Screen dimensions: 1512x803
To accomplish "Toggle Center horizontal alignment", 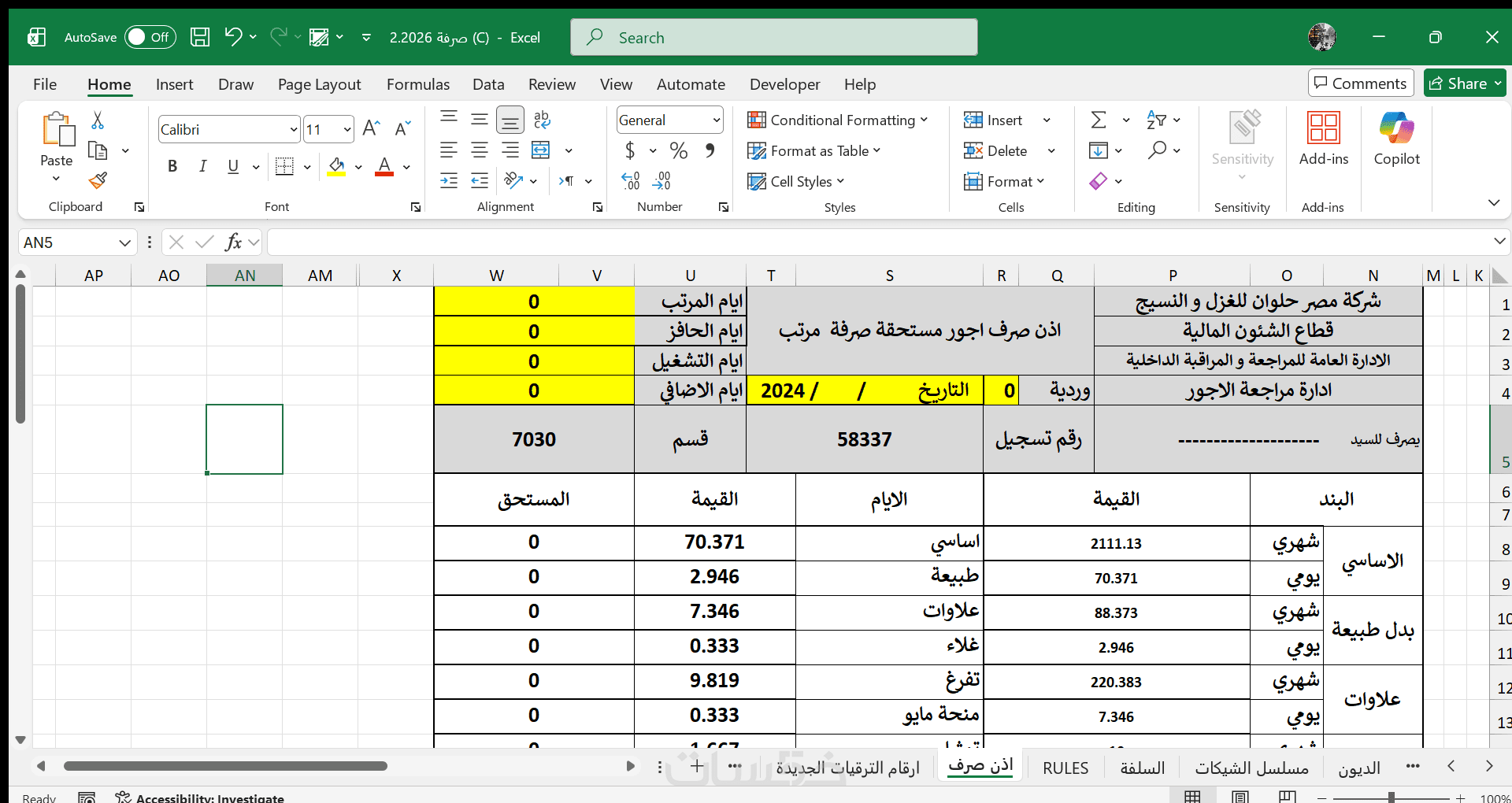I will (480, 150).
